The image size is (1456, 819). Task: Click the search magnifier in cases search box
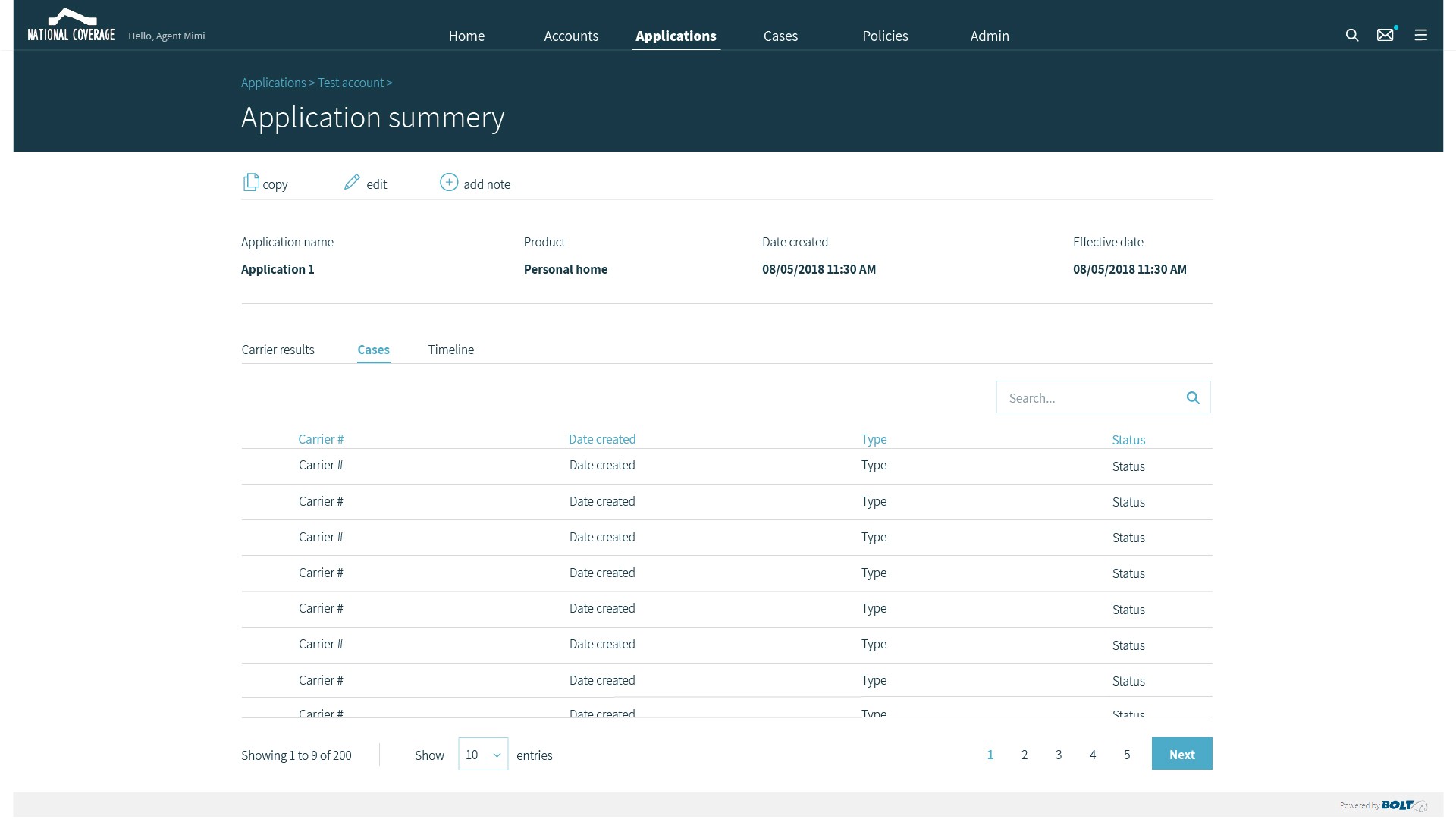coord(1192,397)
